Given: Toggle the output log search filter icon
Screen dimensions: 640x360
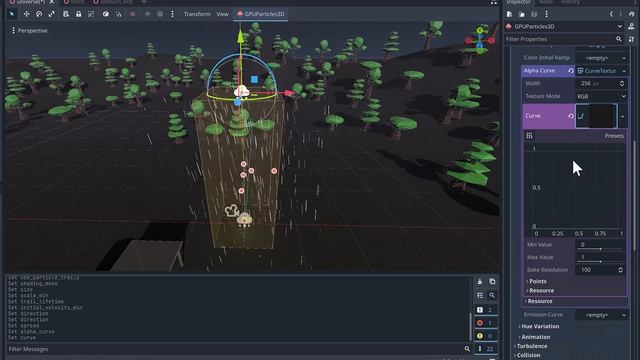Looking at the screenshot, I should tap(492, 295).
